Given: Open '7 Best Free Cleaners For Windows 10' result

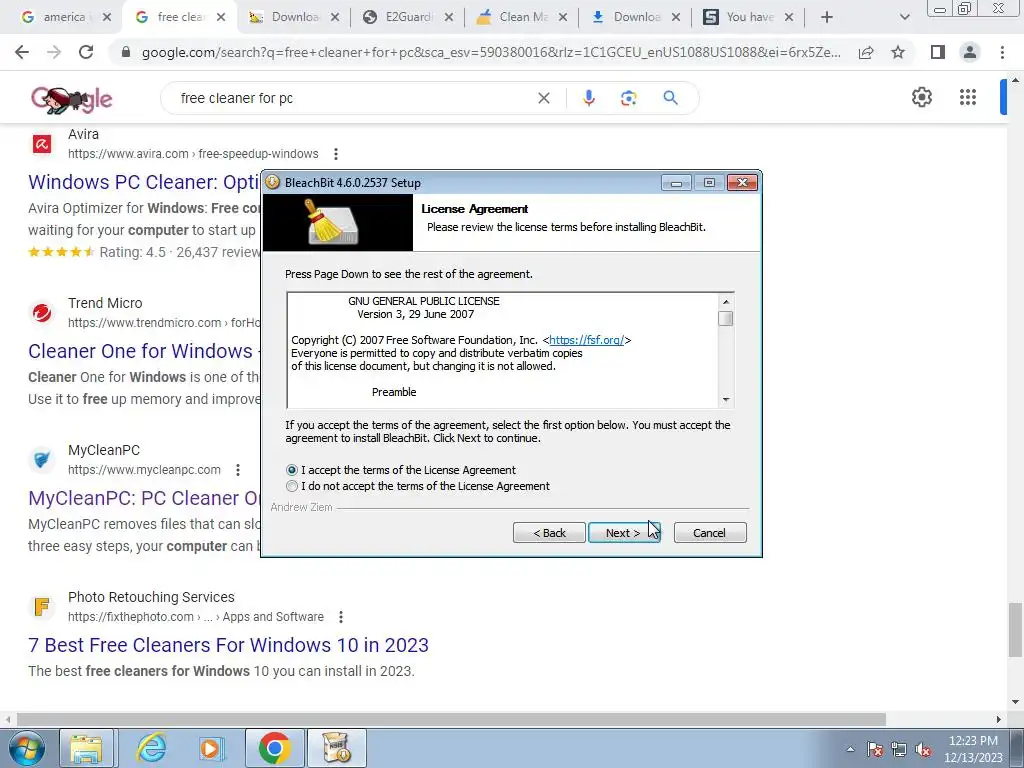Looking at the screenshot, I should pos(229,645).
